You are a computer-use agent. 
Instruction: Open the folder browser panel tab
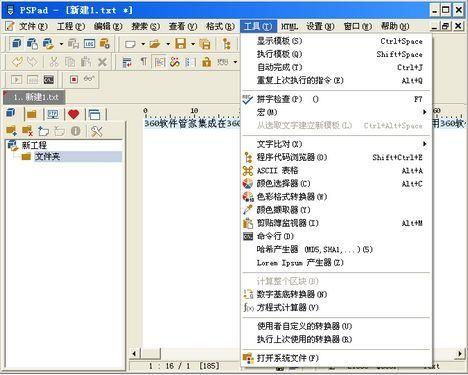pos(32,115)
